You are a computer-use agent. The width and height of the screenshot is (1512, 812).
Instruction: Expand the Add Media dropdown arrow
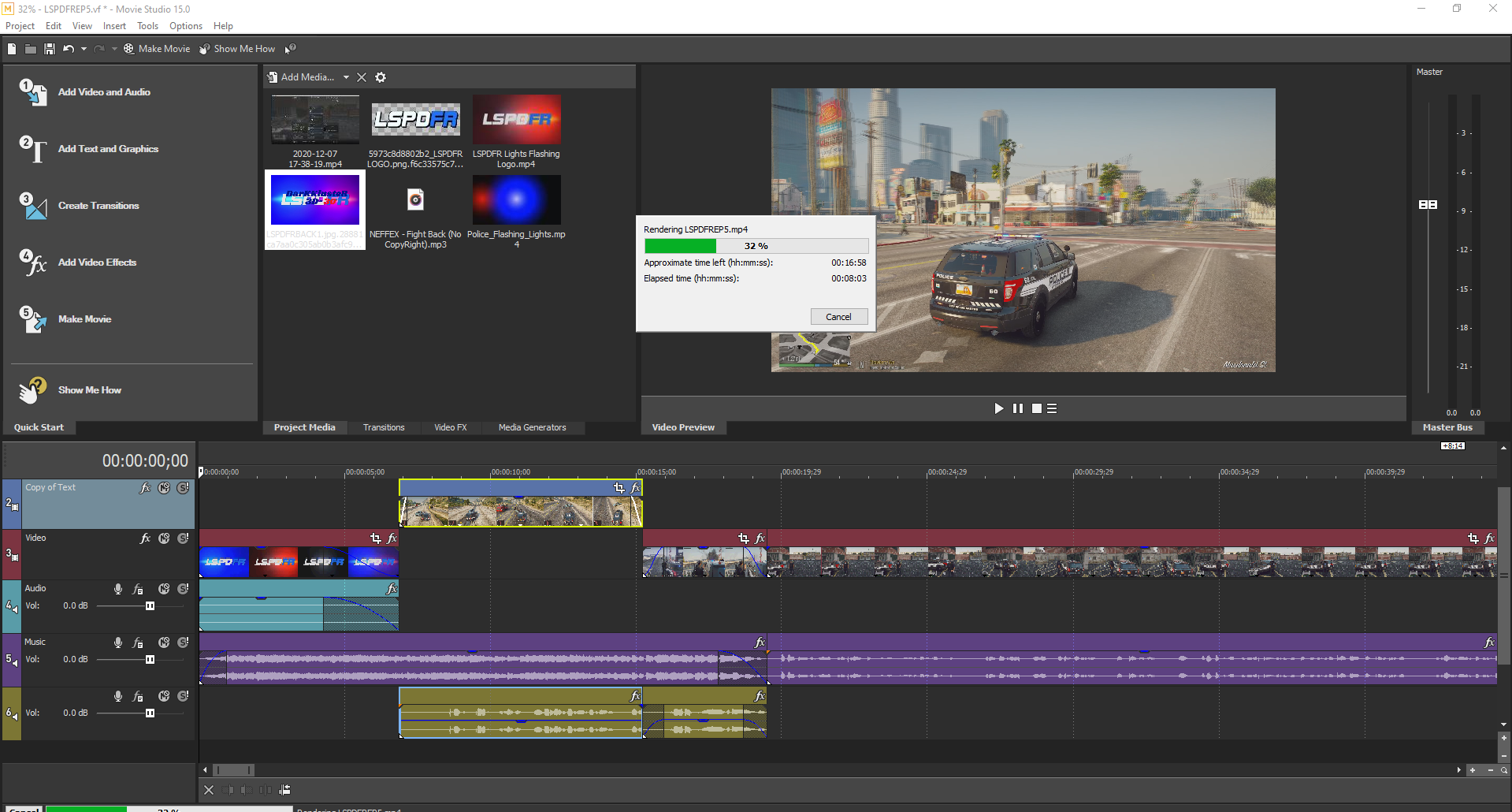click(346, 77)
